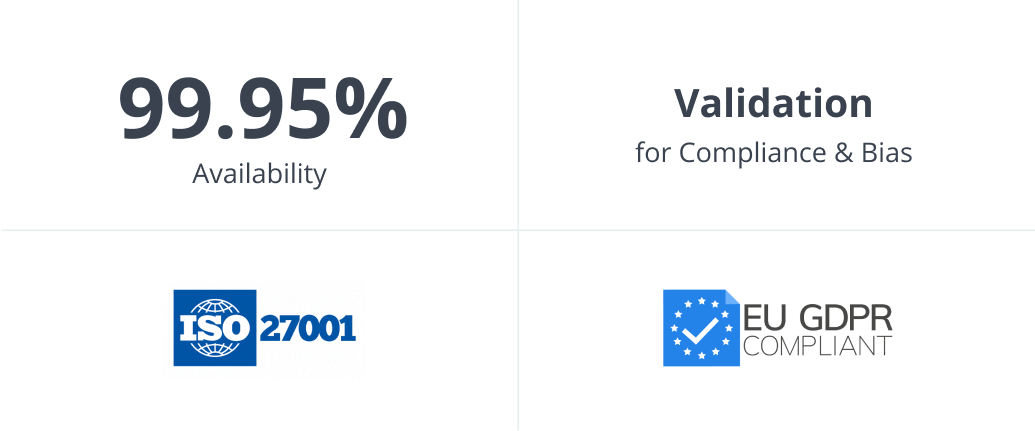Click the folded corner of GDPR badge
The image size is (1035, 431).
click(x=732, y=297)
